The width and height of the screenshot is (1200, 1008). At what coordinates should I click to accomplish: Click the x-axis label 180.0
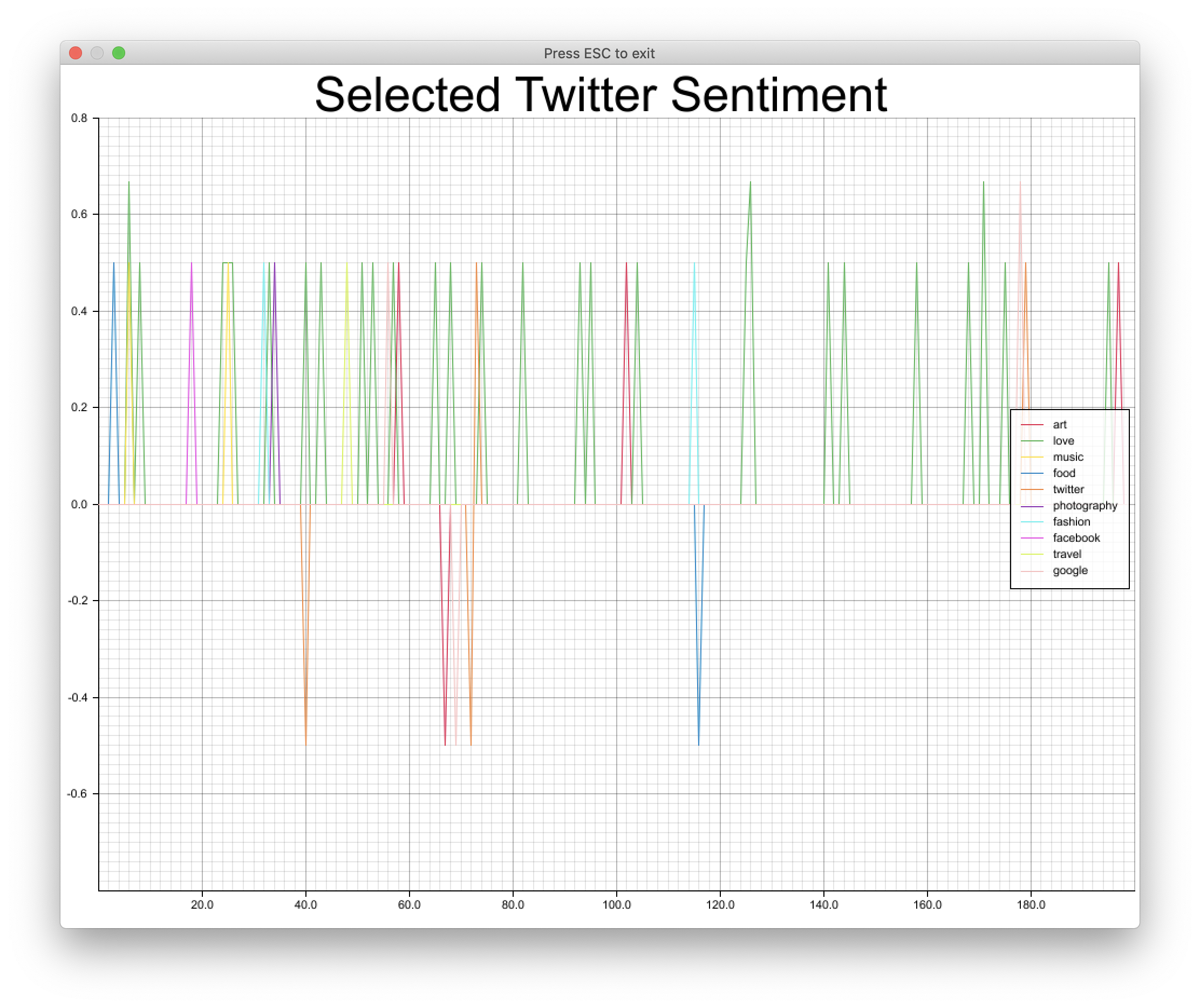coord(1031,904)
